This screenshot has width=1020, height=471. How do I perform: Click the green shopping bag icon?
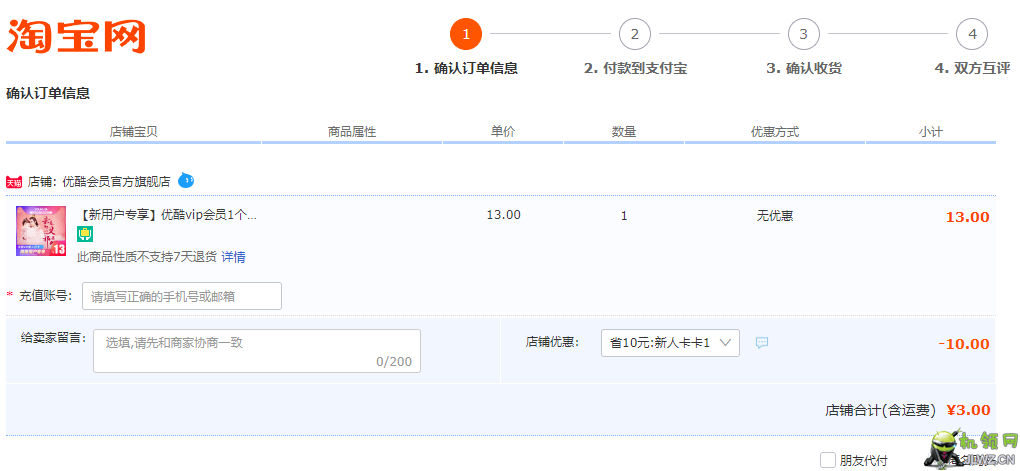[x=85, y=235]
